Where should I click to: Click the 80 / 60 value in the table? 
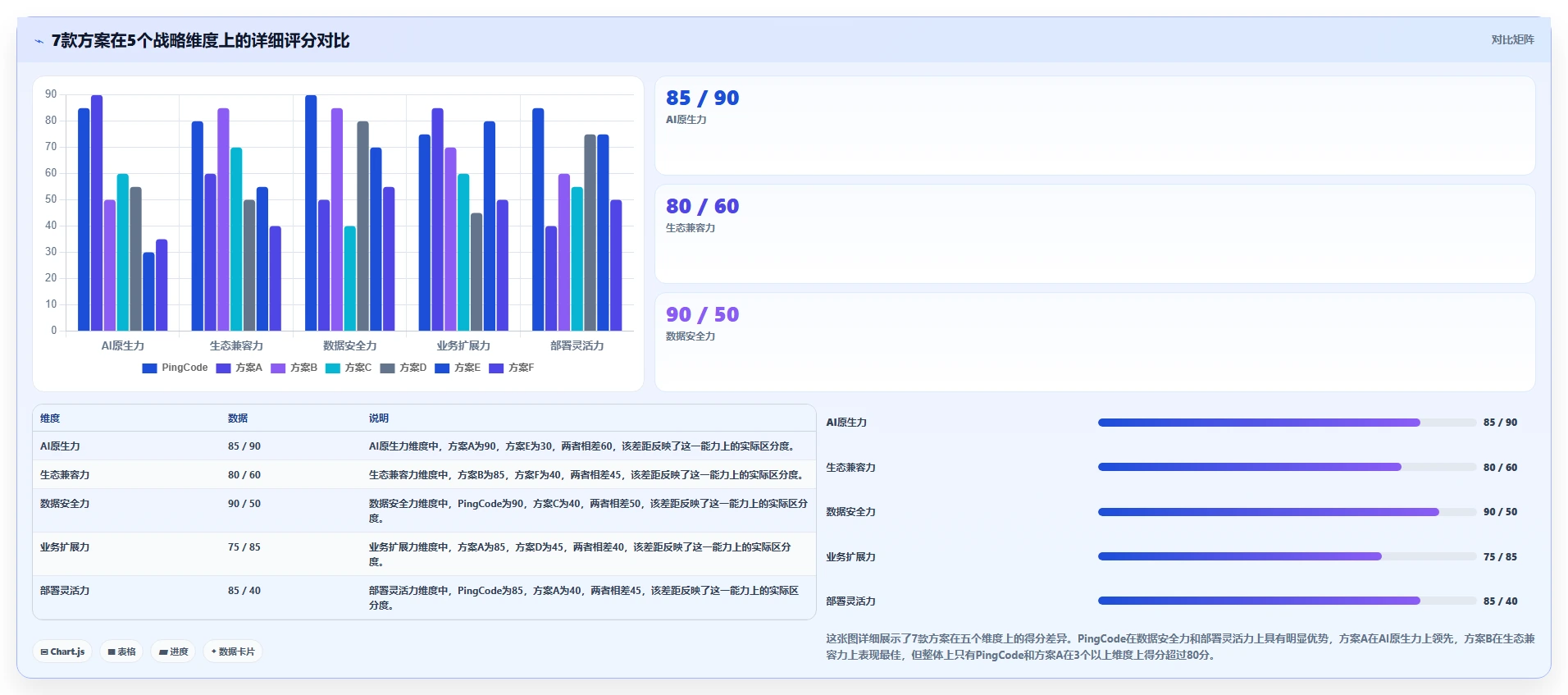coord(244,475)
